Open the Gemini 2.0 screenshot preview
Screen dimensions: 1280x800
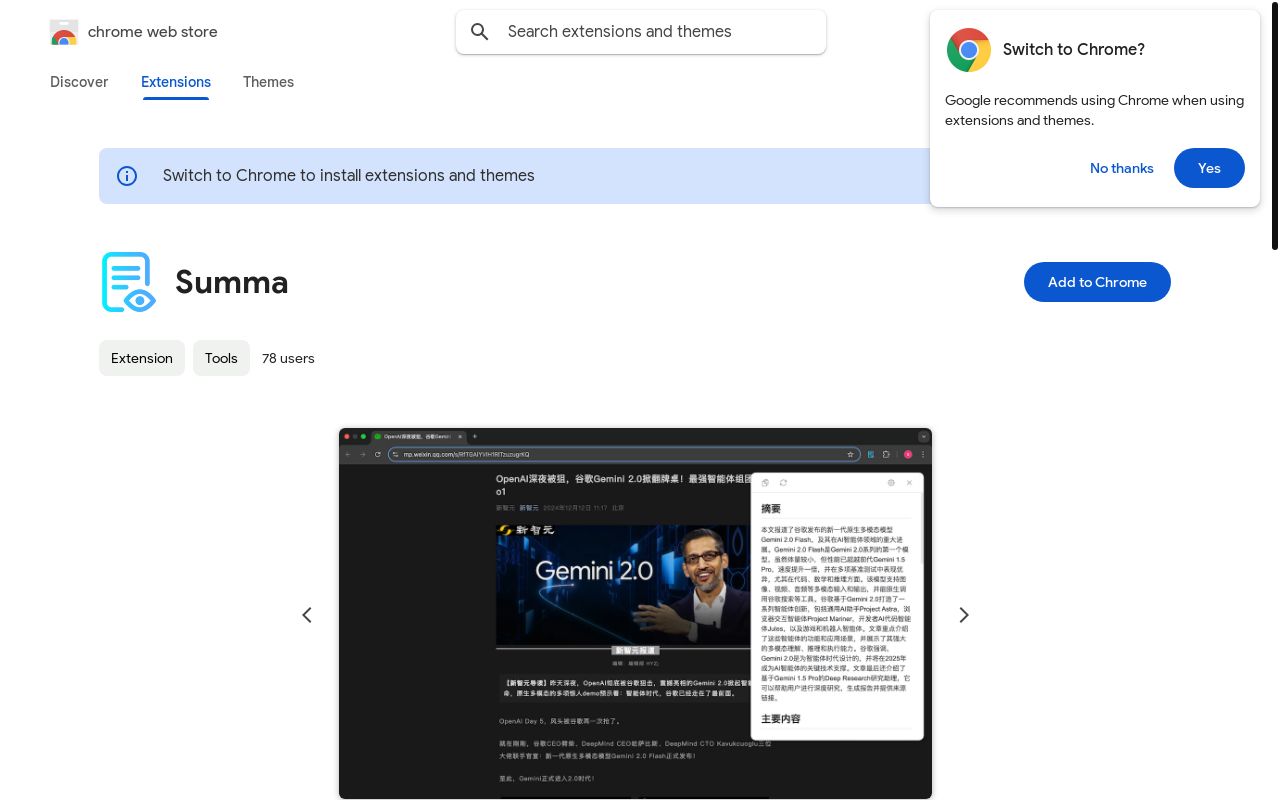[x=635, y=613]
